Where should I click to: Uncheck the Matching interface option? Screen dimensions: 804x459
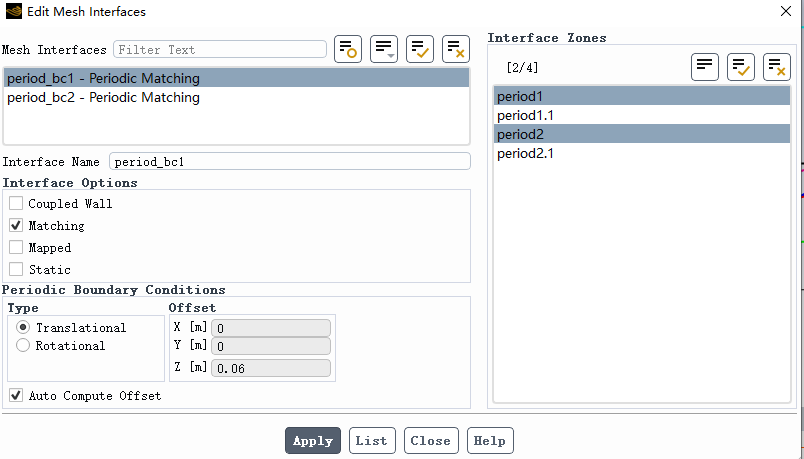(x=16, y=226)
